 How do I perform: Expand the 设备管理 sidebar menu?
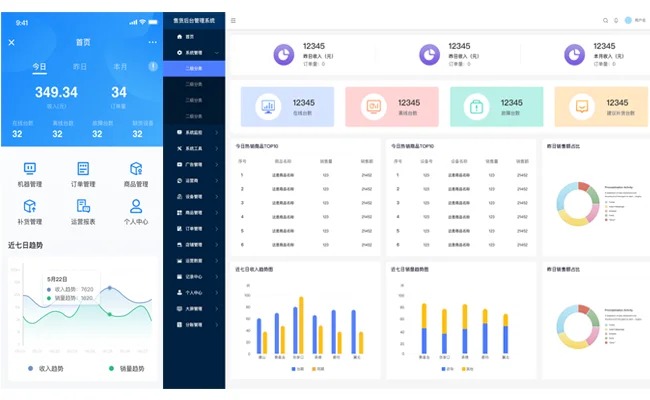click(193, 196)
